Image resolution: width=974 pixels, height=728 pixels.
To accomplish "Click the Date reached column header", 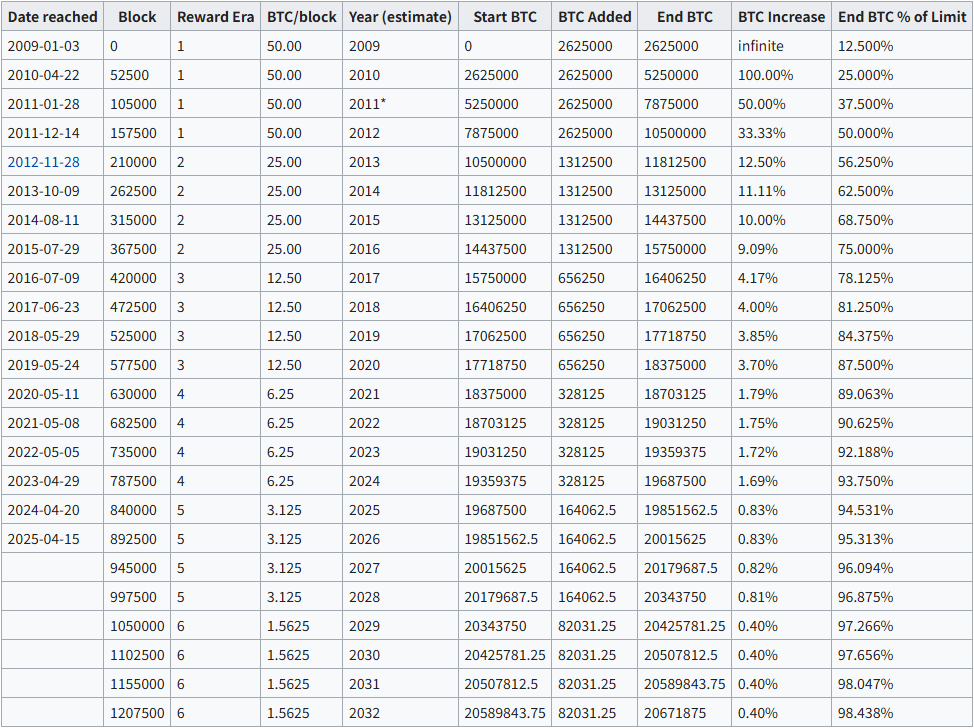I will [52, 17].
